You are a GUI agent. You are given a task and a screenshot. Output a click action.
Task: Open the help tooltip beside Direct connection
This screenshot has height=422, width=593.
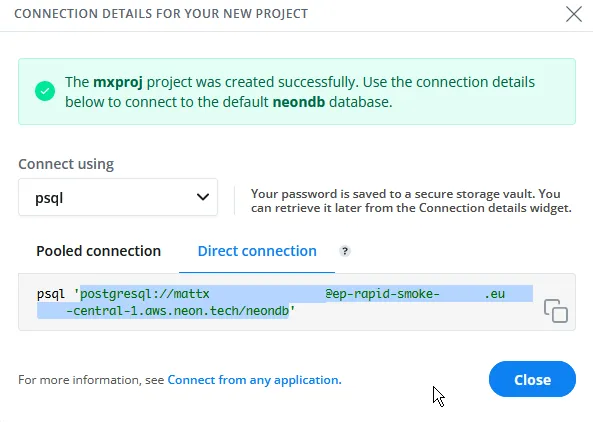pos(345,251)
